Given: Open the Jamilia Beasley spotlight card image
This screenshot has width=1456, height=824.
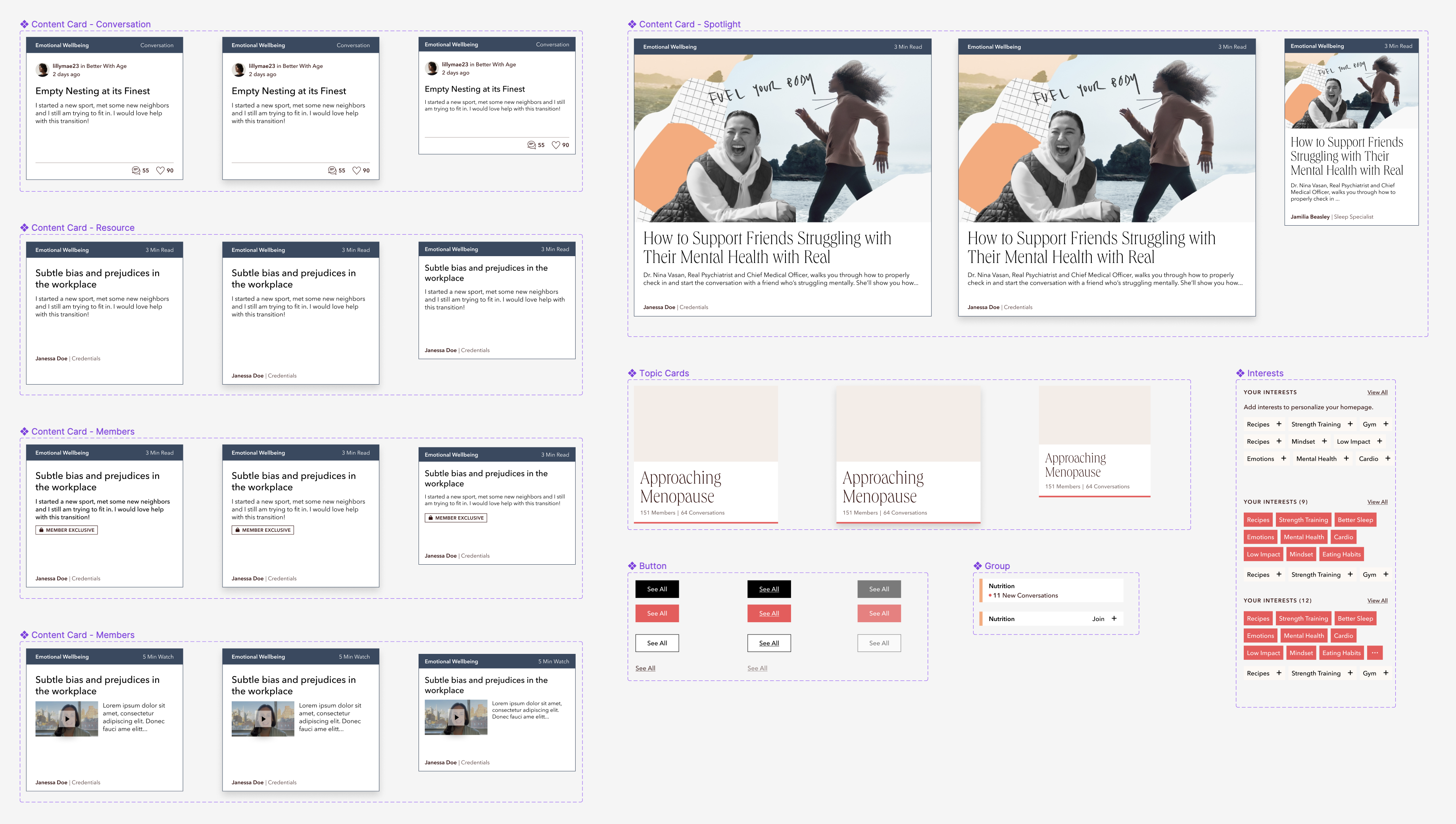Looking at the screenshot, I should coord(1351,90).
